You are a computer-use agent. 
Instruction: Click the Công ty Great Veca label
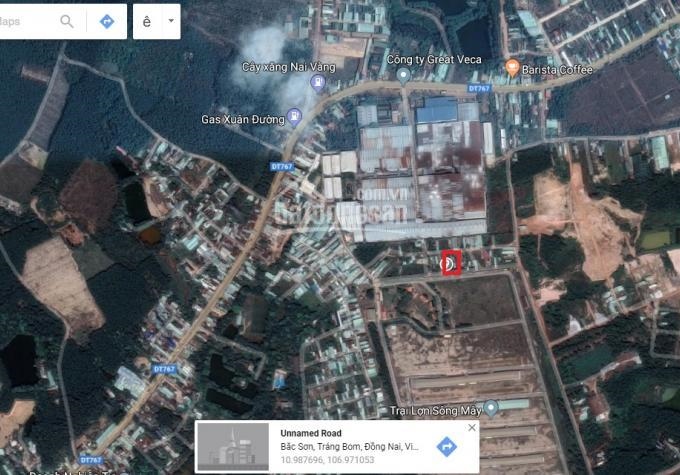[434, 59]
